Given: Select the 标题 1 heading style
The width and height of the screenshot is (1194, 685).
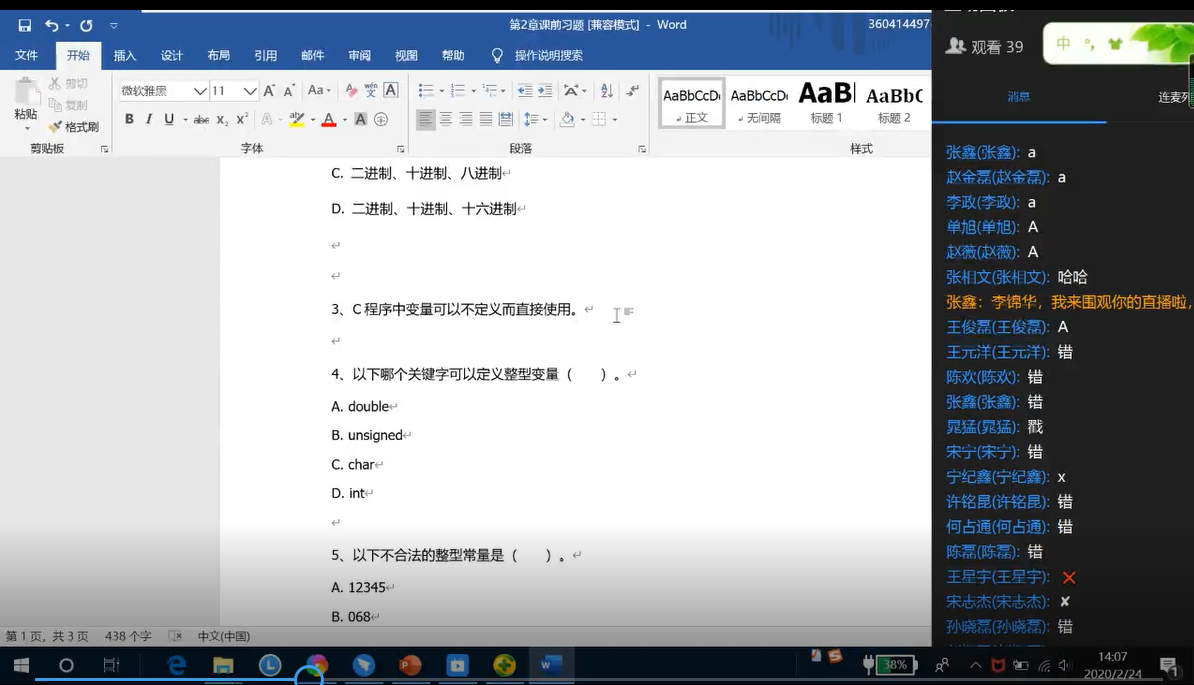Looking at the screenshot, I should pyautogui.click(x=826, y=103).
